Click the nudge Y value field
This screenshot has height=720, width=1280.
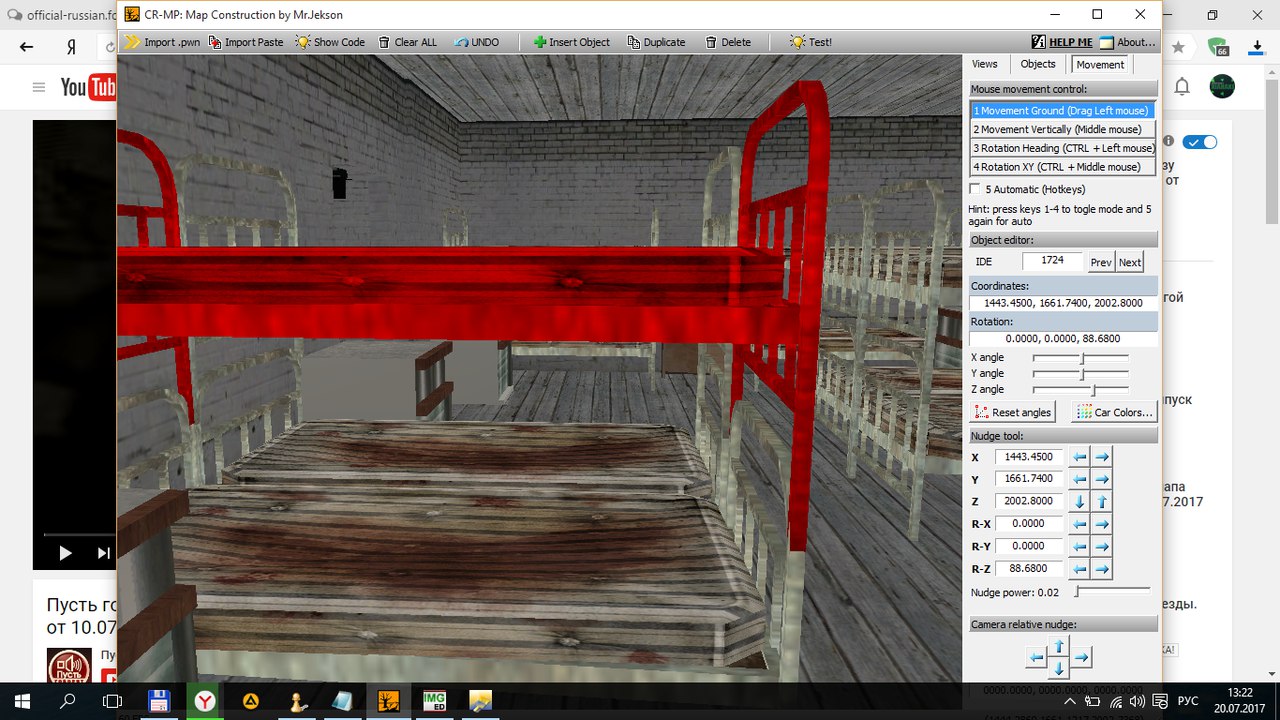(1030, 479)
